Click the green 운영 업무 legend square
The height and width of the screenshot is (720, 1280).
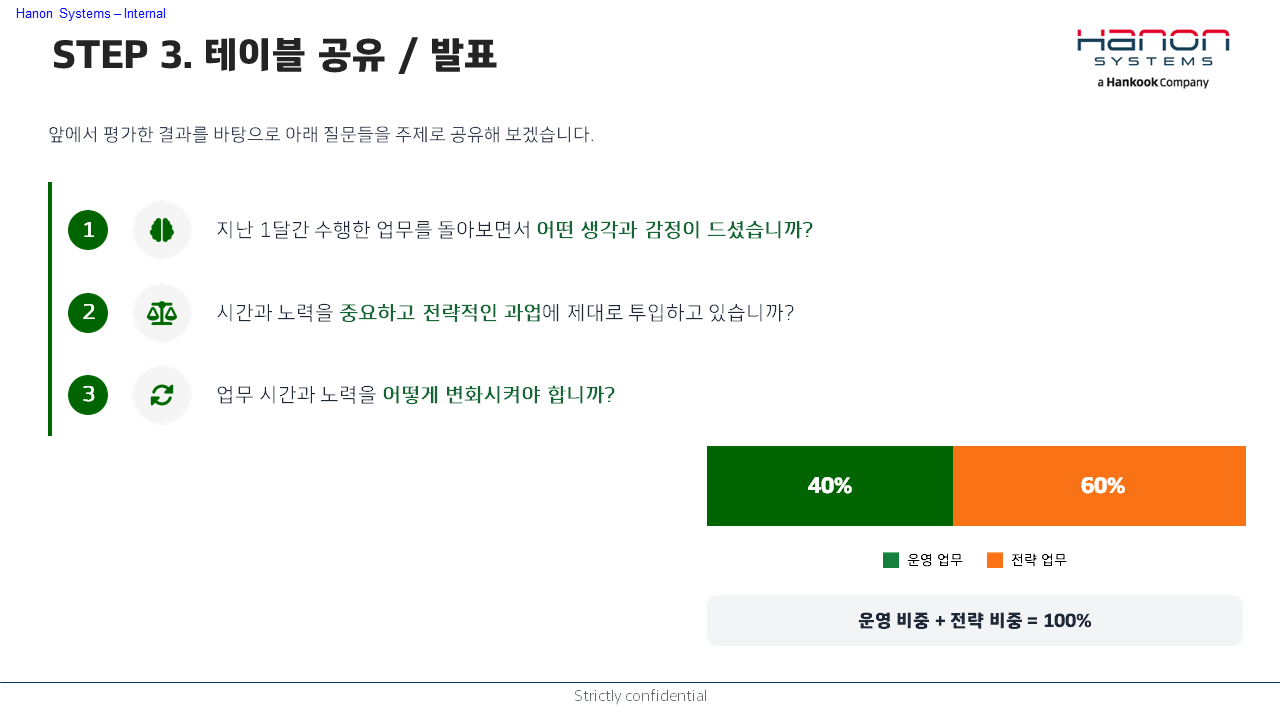coord(891,560)
